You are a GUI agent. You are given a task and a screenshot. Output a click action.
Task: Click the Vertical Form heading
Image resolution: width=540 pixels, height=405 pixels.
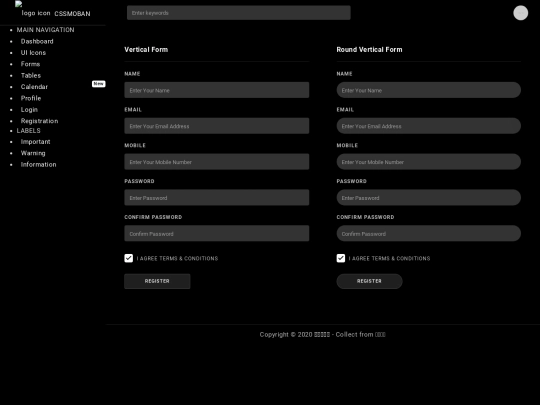tap(146, 50)
